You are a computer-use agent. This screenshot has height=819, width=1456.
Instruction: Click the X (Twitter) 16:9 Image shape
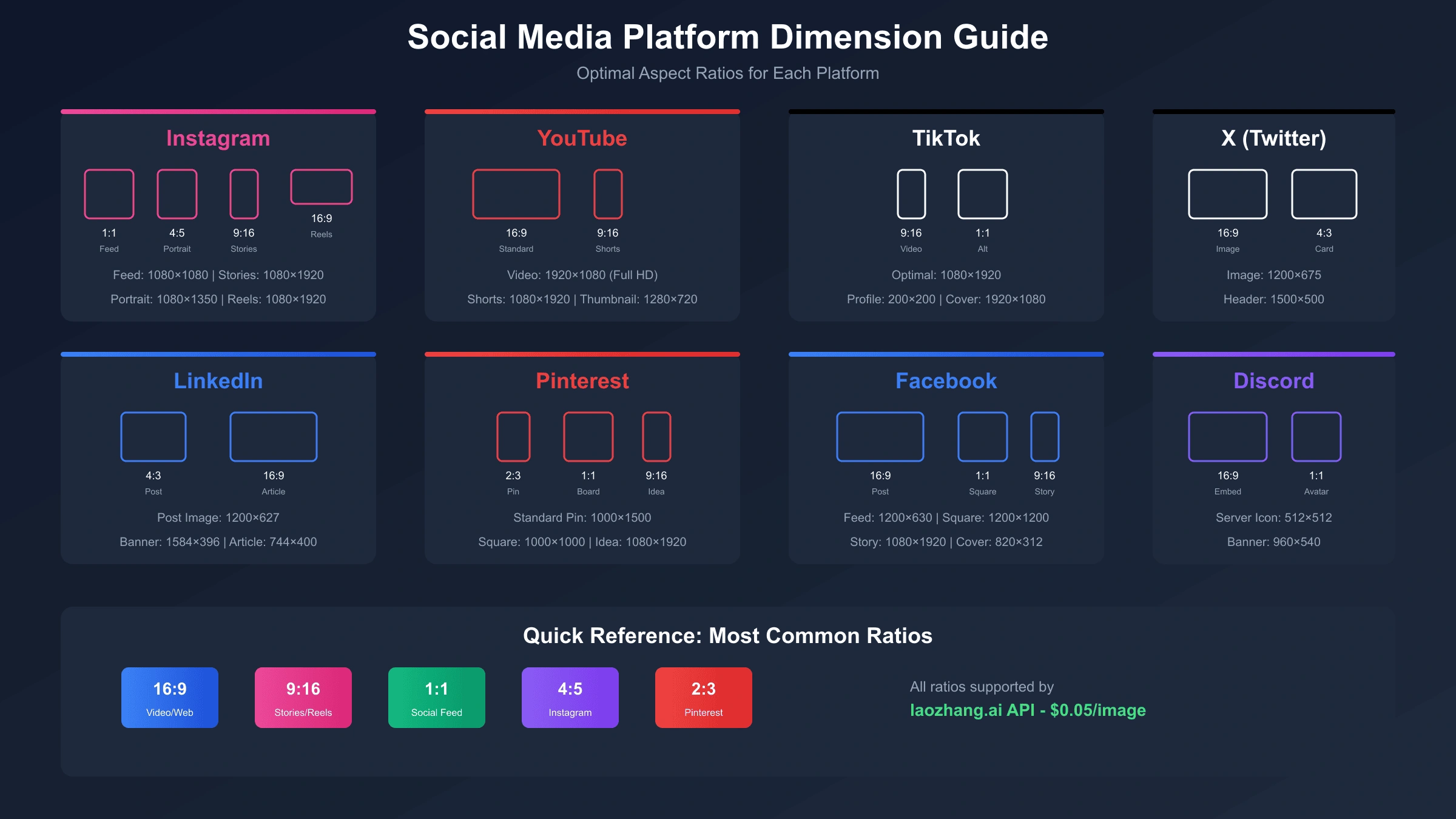tap(1228, 194)
